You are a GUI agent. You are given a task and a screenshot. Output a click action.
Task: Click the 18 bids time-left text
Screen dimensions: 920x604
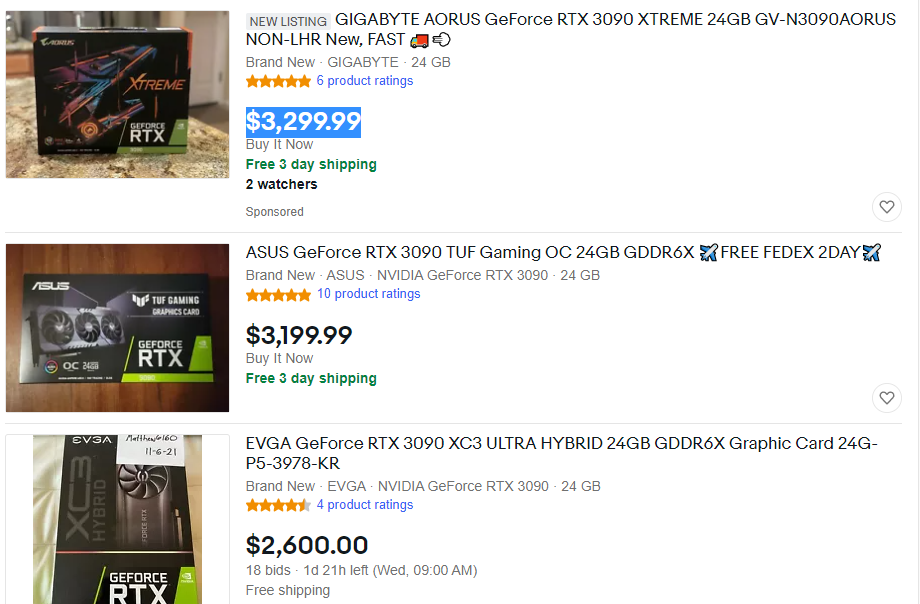(x=361, y=571)
